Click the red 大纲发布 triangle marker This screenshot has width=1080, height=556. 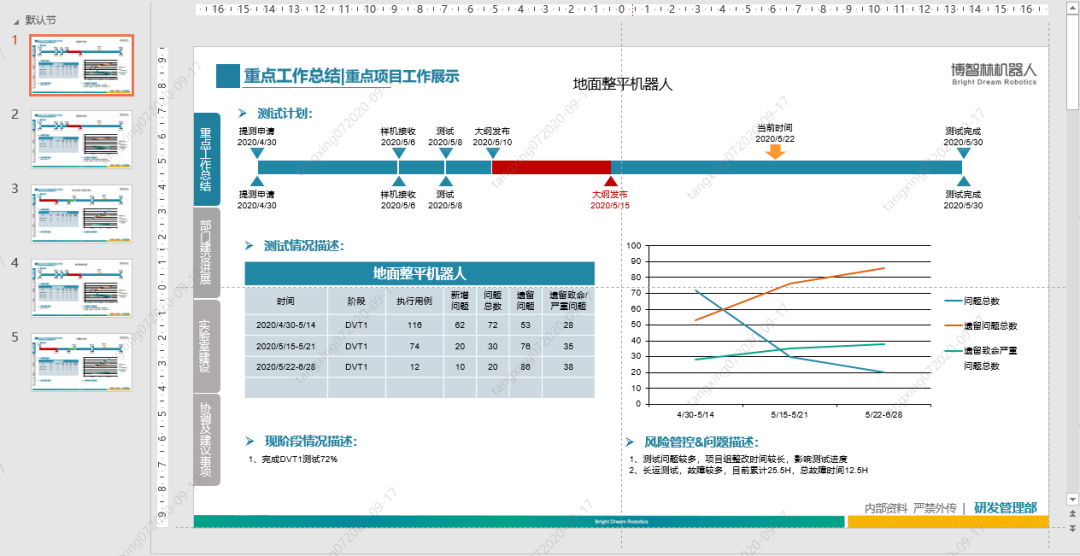(610, 181)
